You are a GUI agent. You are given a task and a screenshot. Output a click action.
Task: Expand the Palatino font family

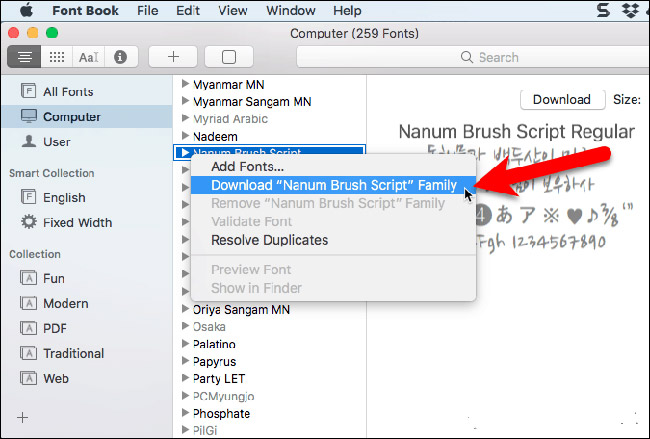tap(185, 343)
